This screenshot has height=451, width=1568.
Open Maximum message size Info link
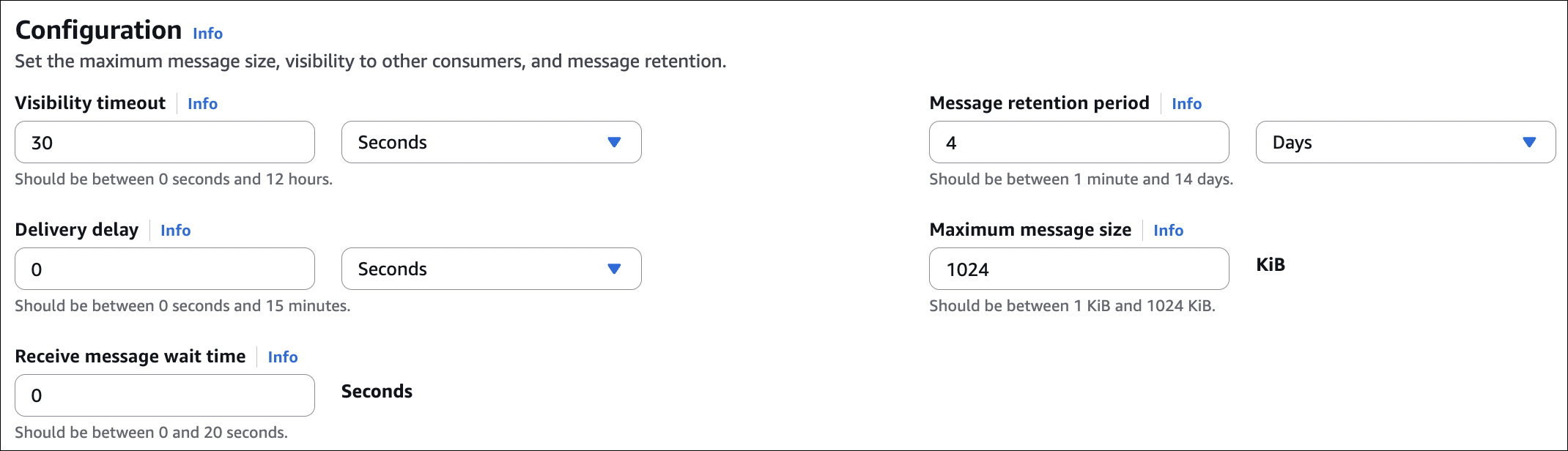tap(1168, 231)
